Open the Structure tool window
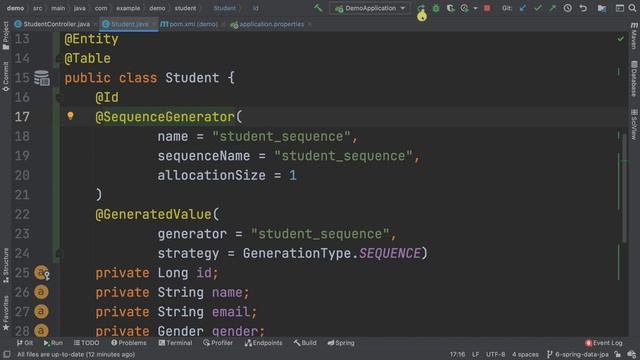 pos(6,265)
